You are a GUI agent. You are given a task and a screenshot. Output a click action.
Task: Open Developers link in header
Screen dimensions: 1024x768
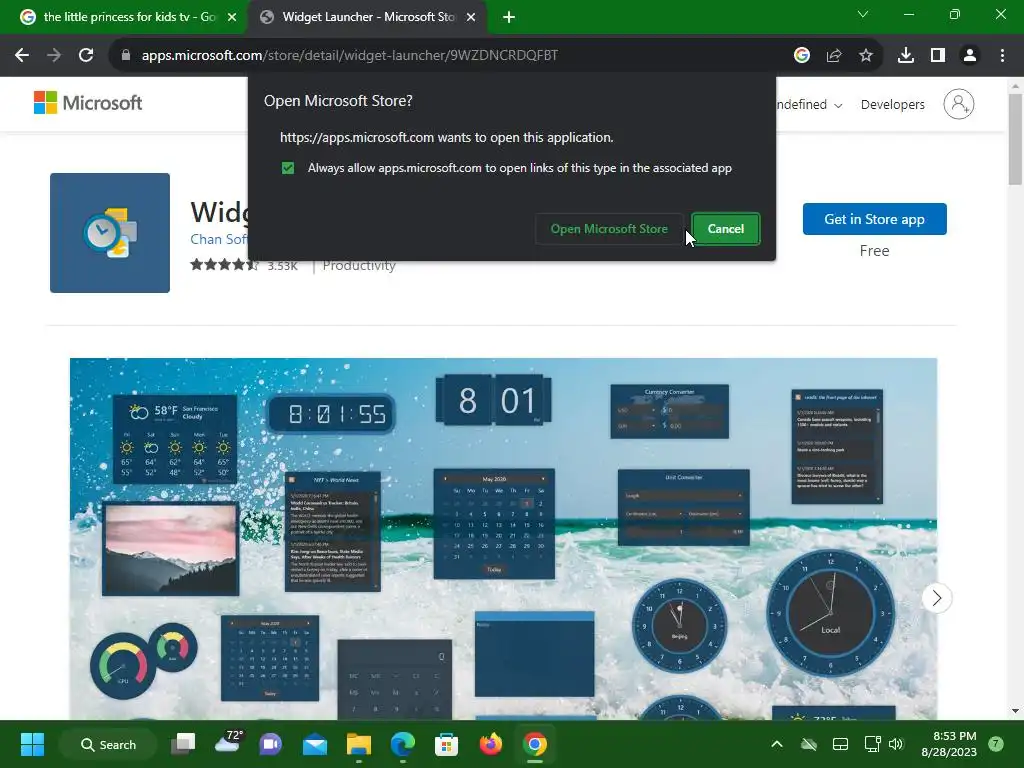(893, 104)
